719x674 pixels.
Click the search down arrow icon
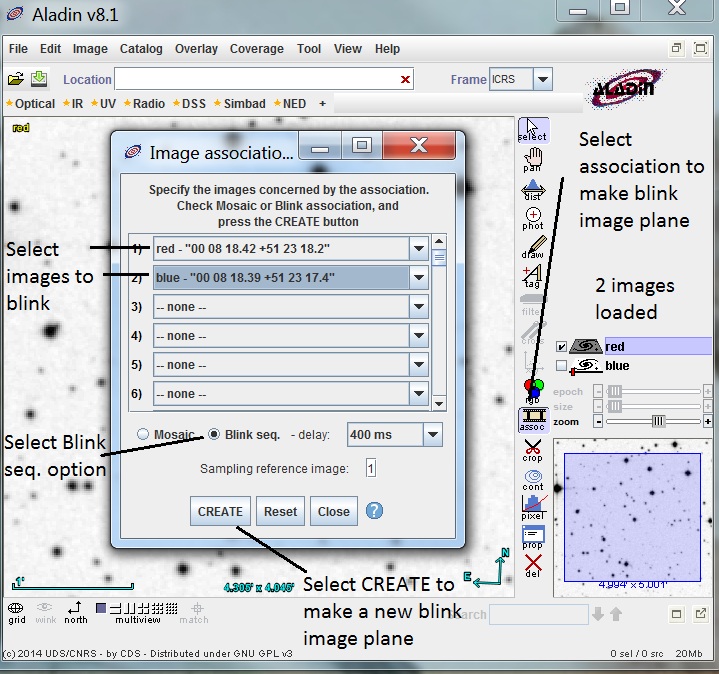(597, 614)
